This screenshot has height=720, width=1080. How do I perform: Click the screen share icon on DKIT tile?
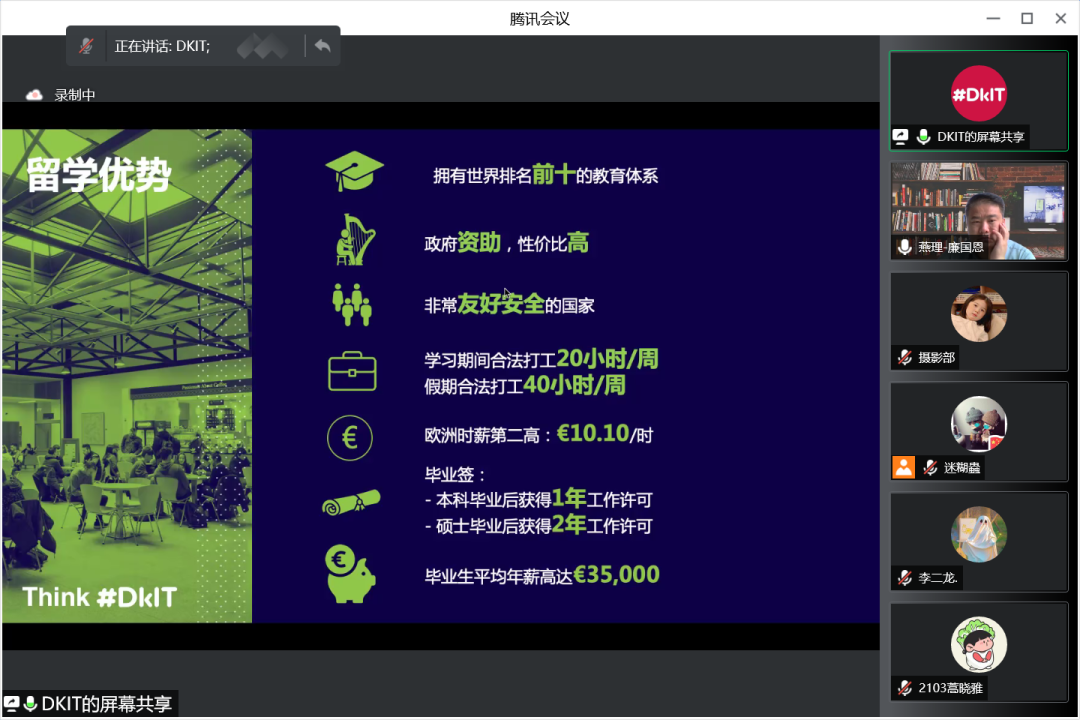tap(900, 137)
